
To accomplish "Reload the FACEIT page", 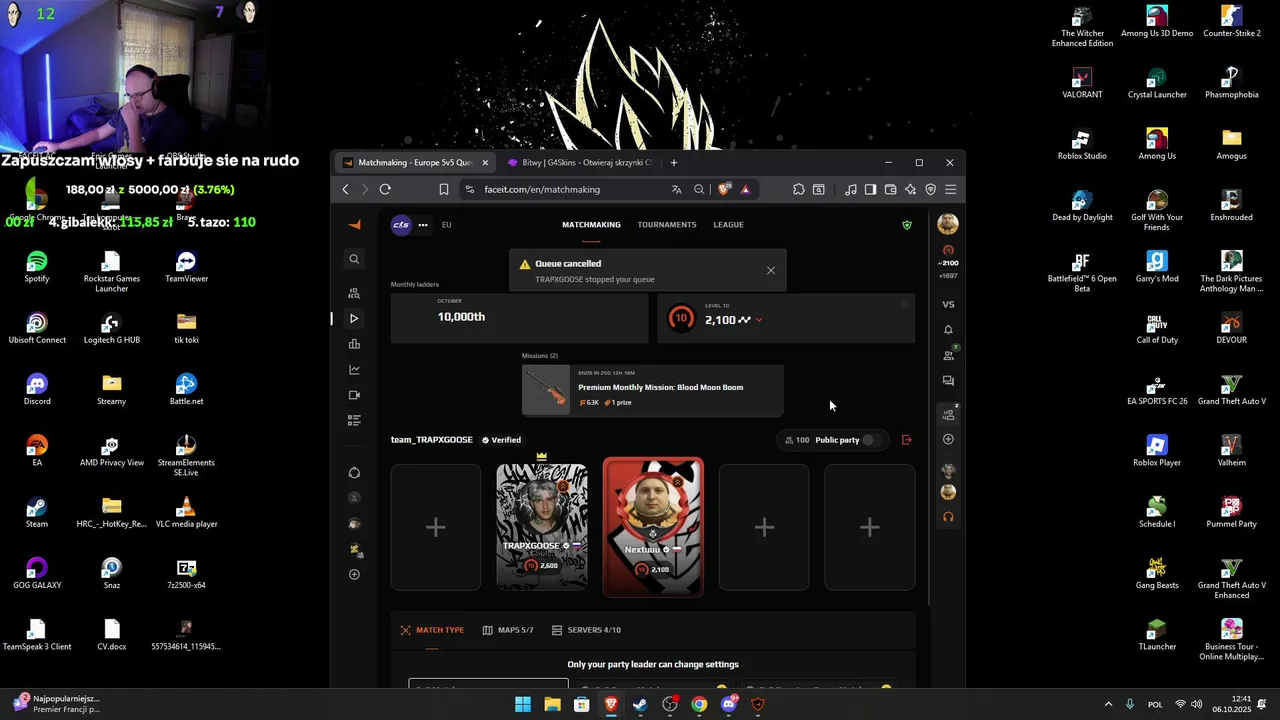I will point(385,189).
